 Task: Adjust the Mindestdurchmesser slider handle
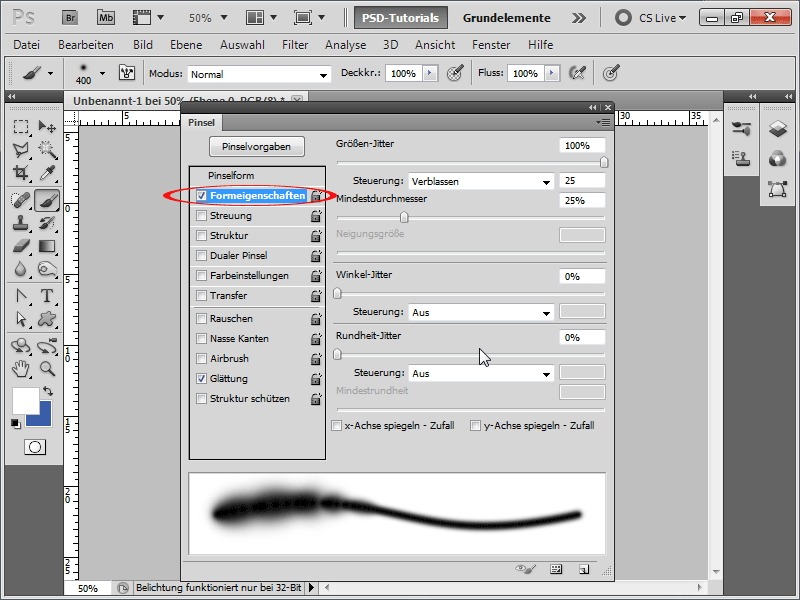click(404, 217)
